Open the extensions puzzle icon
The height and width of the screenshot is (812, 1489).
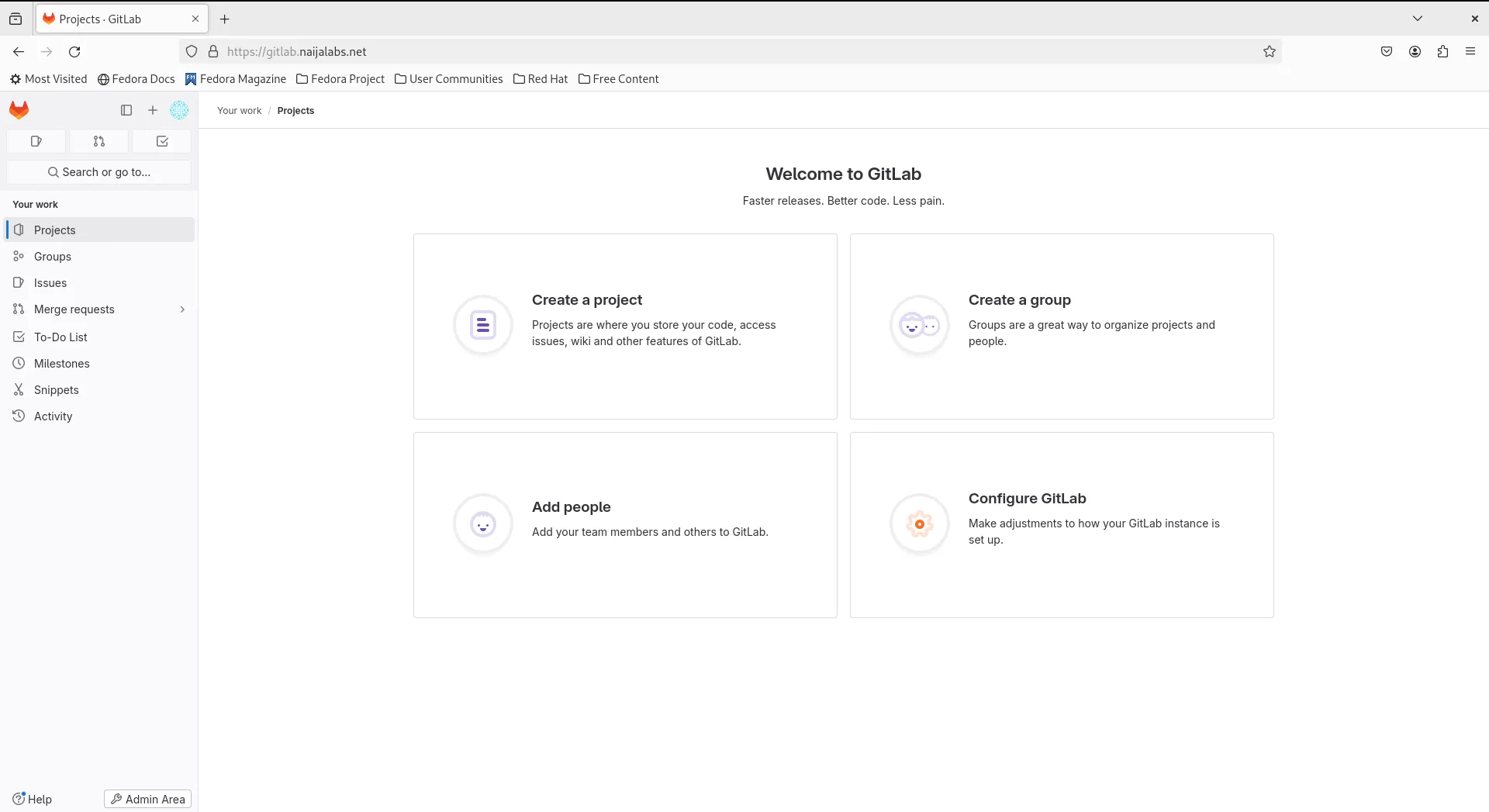(1442, 51)
